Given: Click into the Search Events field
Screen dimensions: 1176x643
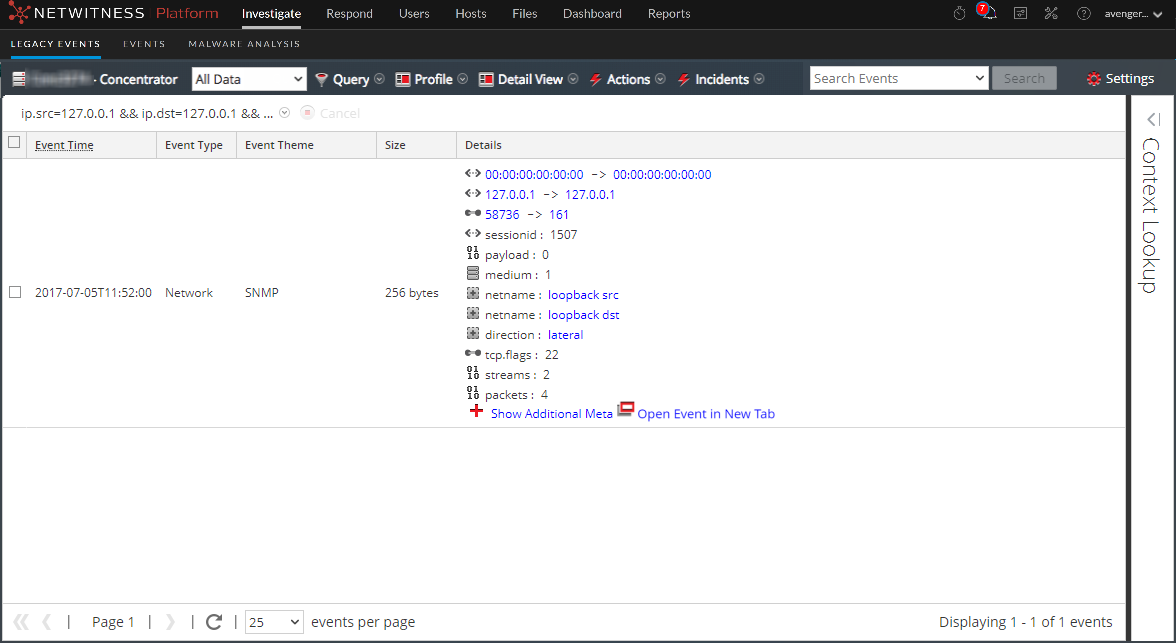Looking at the screenshot, I should pyautogui.click(x=888, y=79).
